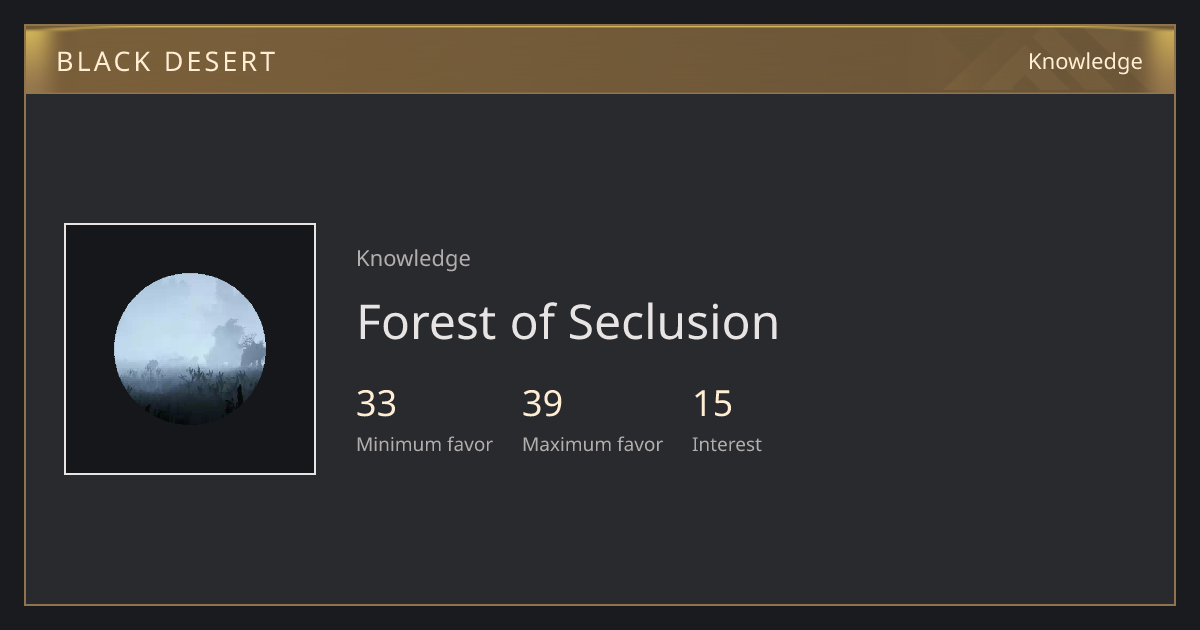Click the Interest label
Screen dimensions: 1200x630
tap(727, 445)
